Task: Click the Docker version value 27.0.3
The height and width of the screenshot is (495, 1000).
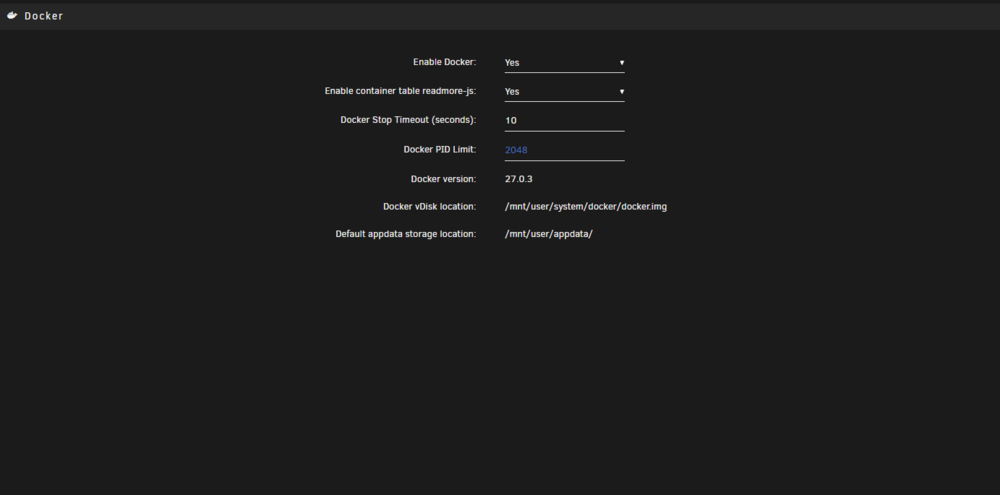Action: (x=518, y=179)
